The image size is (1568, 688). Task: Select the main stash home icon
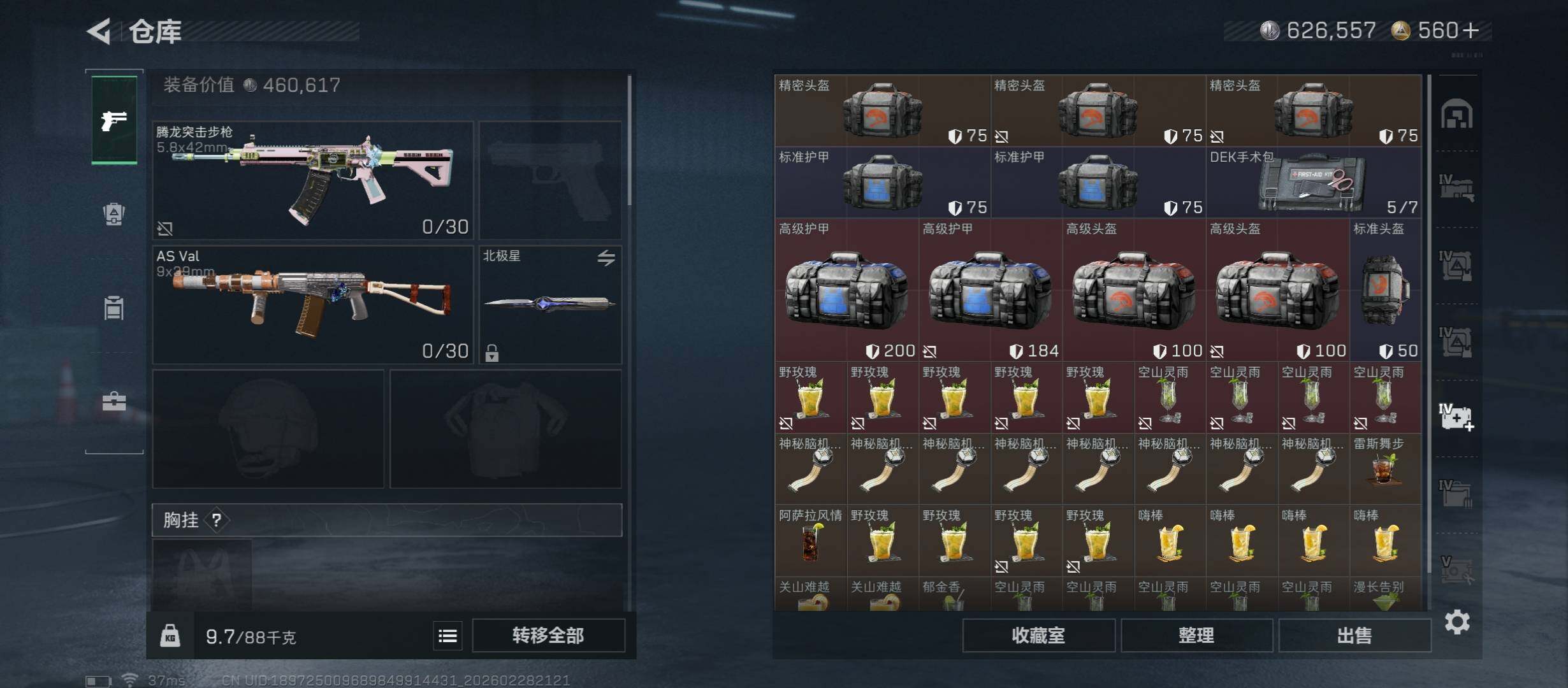1457,114
